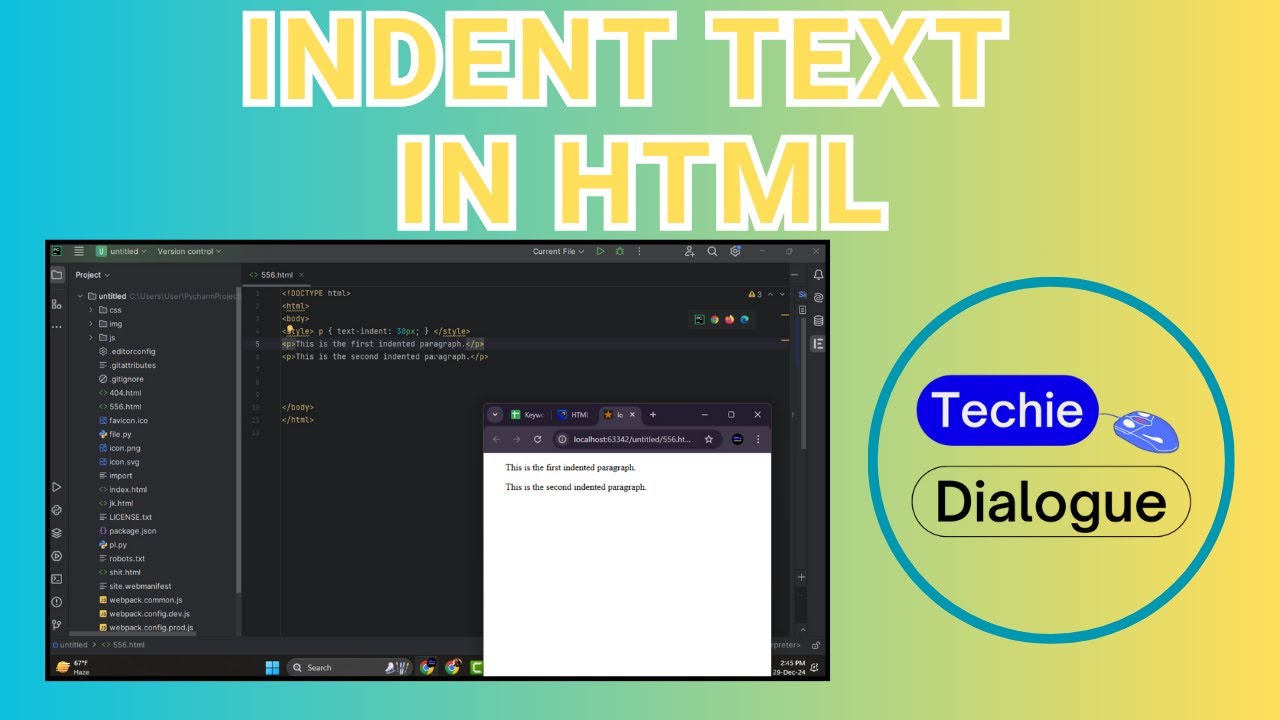
Task: Open Chrome tab search dropdown arrow
Action: pos(495,414)
